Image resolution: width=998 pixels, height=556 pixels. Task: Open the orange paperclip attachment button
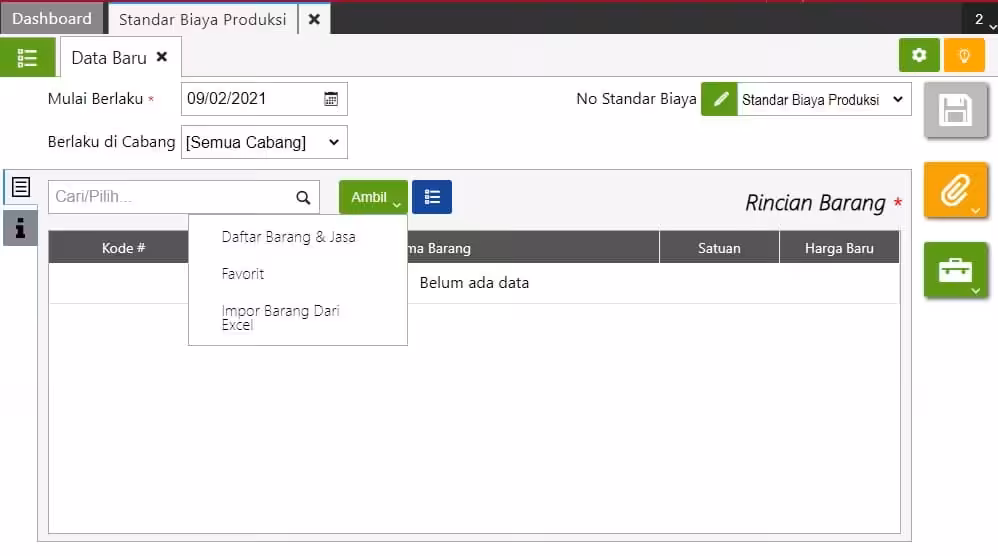pyautogui.click(x=955, y=190)
